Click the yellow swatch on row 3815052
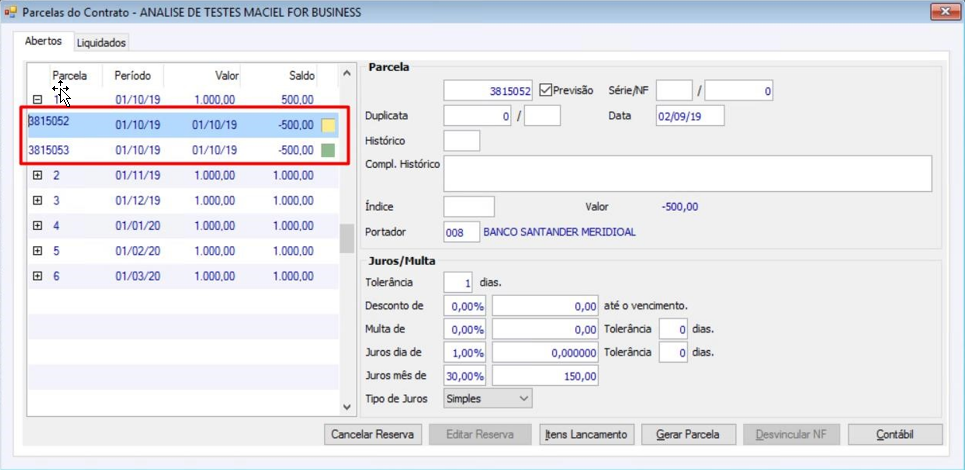Screen dimensions: 969x470 tap(328, 125)
